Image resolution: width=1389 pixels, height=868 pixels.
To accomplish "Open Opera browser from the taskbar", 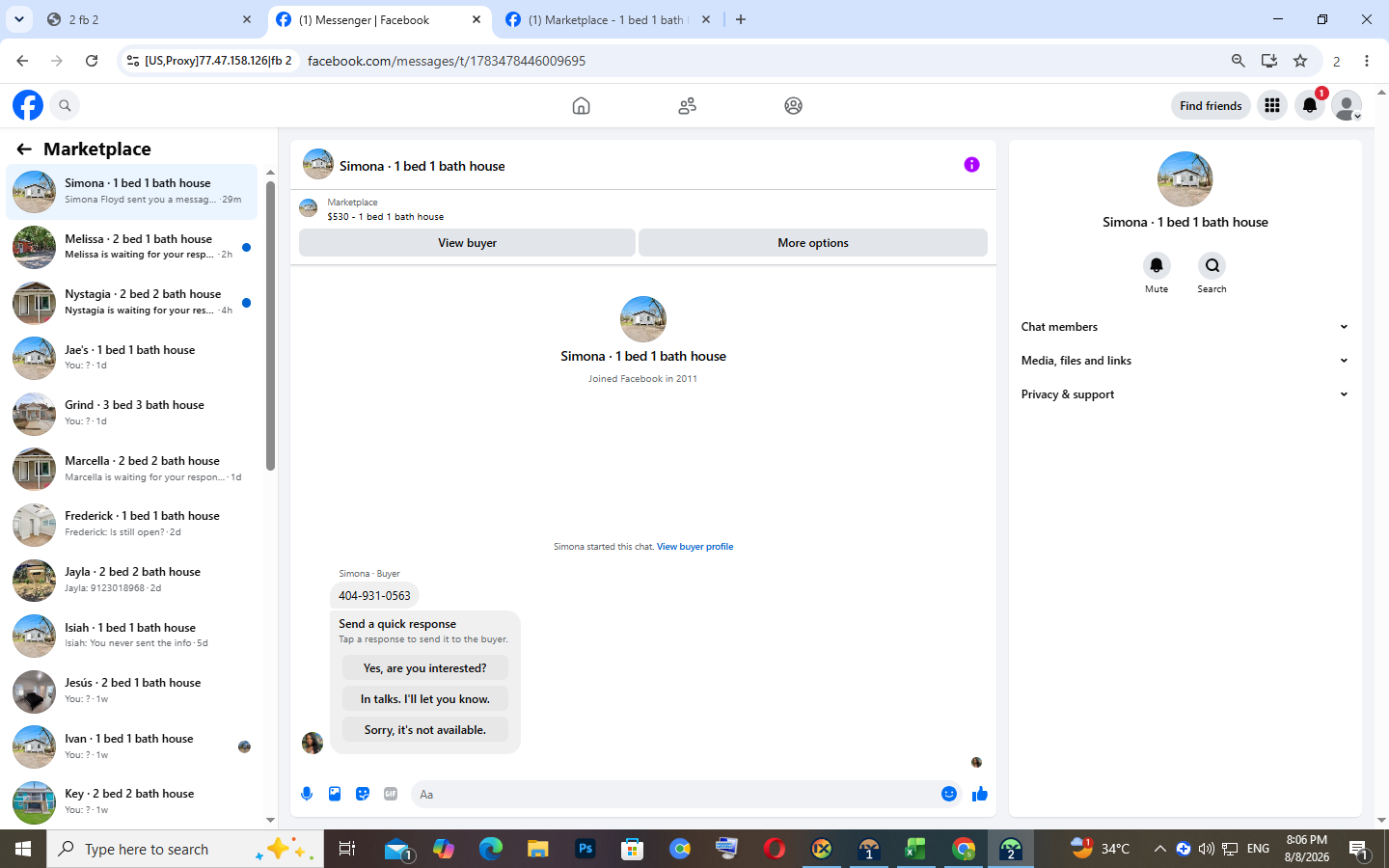I will coord(774,849).
